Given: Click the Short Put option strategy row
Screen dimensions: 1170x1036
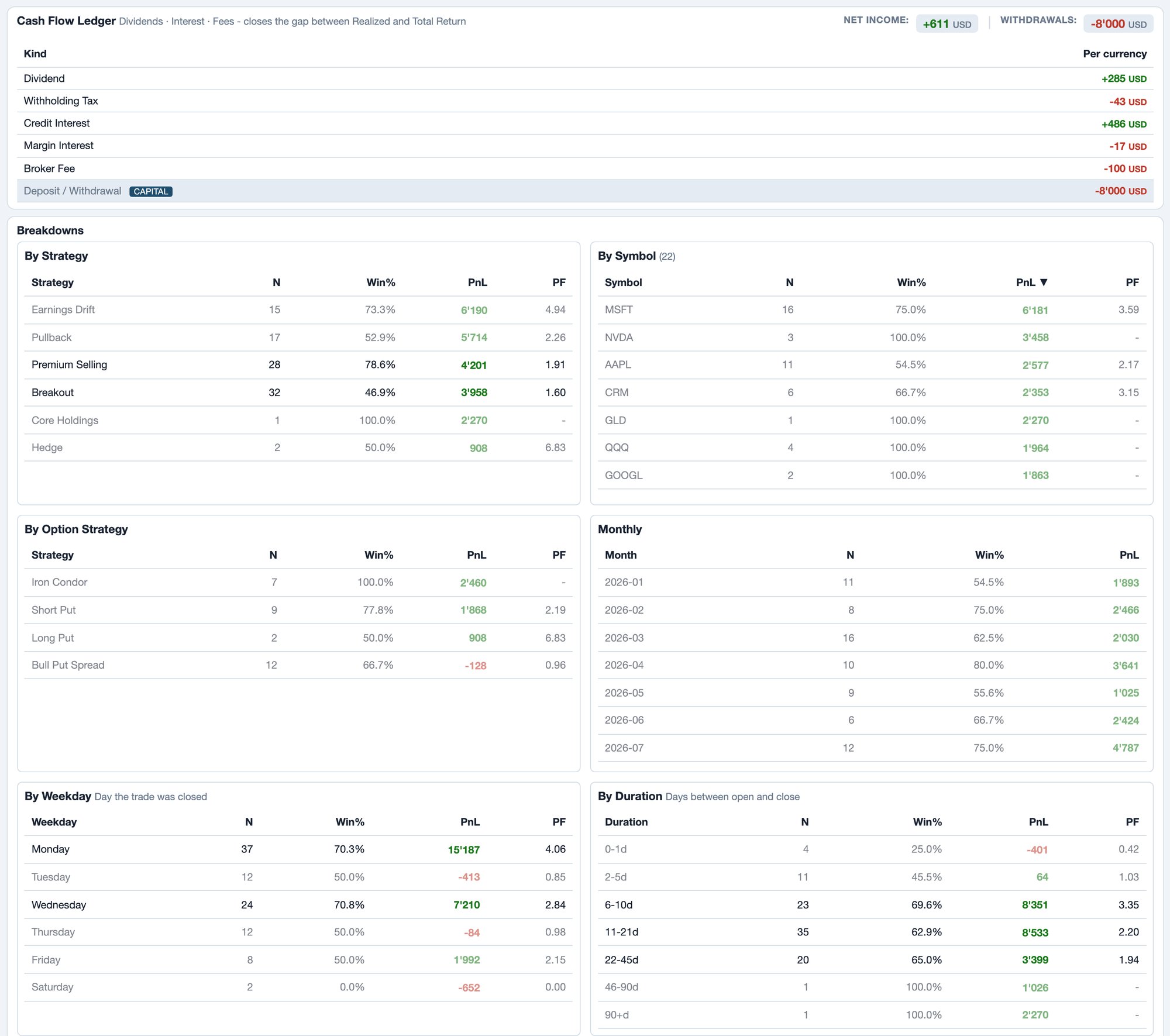Looking at the screenshot, I should coord(298,610).
